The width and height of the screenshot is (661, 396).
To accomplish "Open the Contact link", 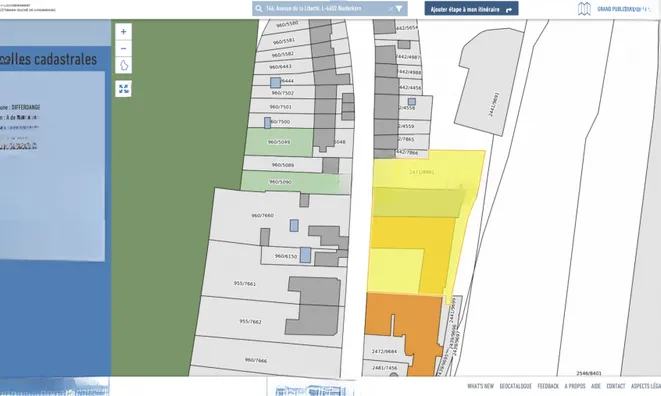I will (615, 386).
